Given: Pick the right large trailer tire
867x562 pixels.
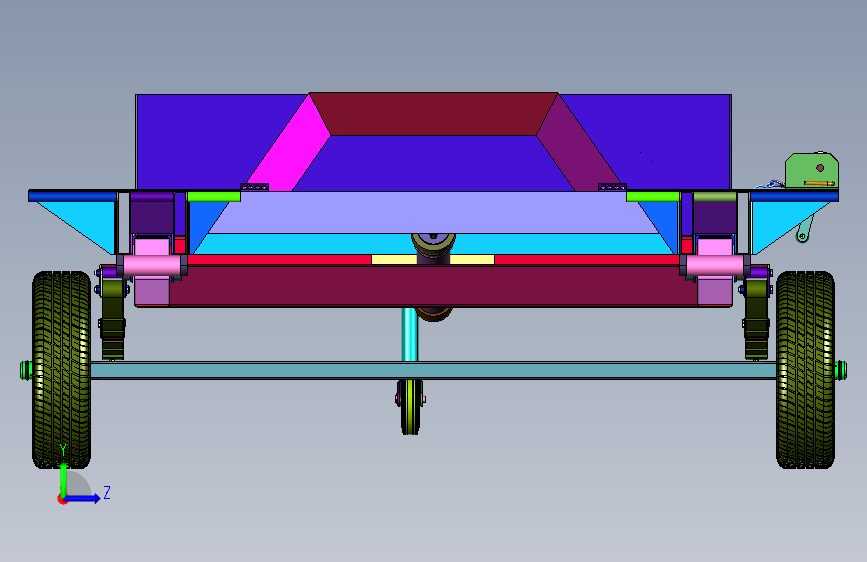Looking at the screenshot, I should click(805, 370).
